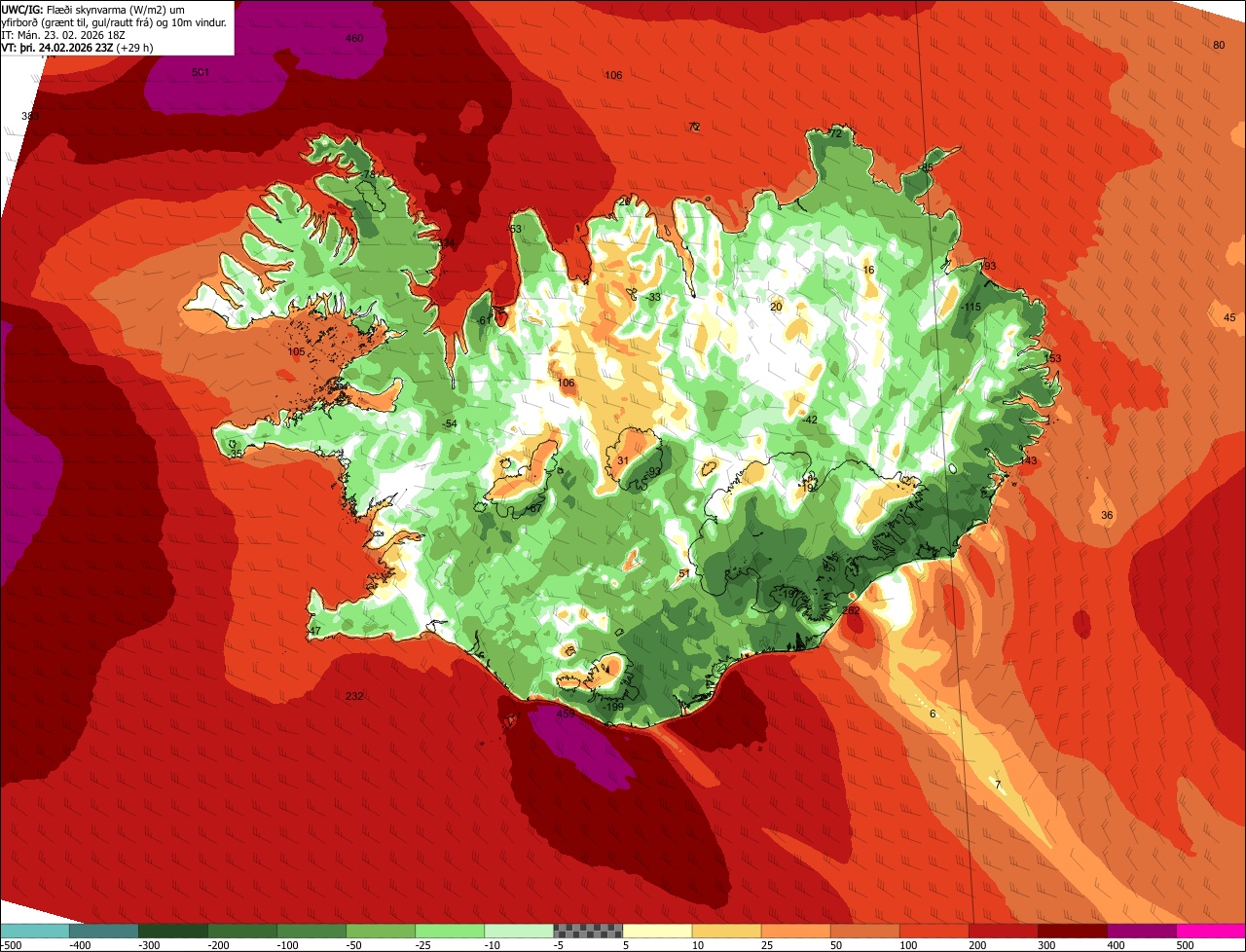Click the dark red swatch between 300 and 400

point(1072,931)
